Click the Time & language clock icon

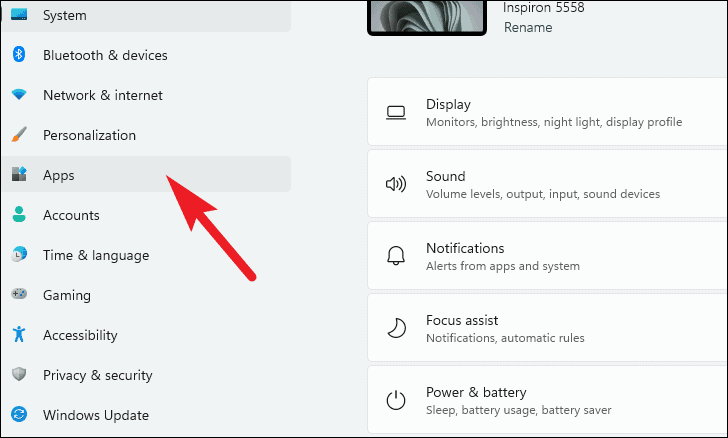pyautogui.click(x=19, y=255)
